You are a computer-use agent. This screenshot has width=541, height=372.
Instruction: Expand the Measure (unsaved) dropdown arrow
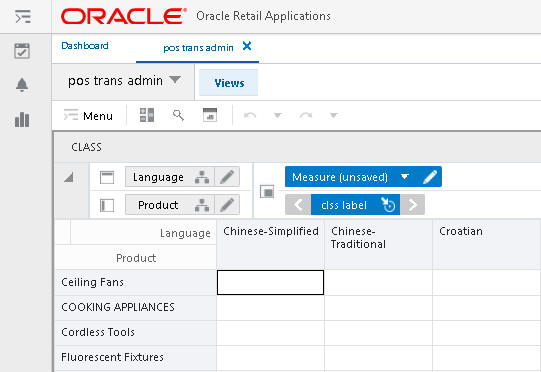[405, 177]
